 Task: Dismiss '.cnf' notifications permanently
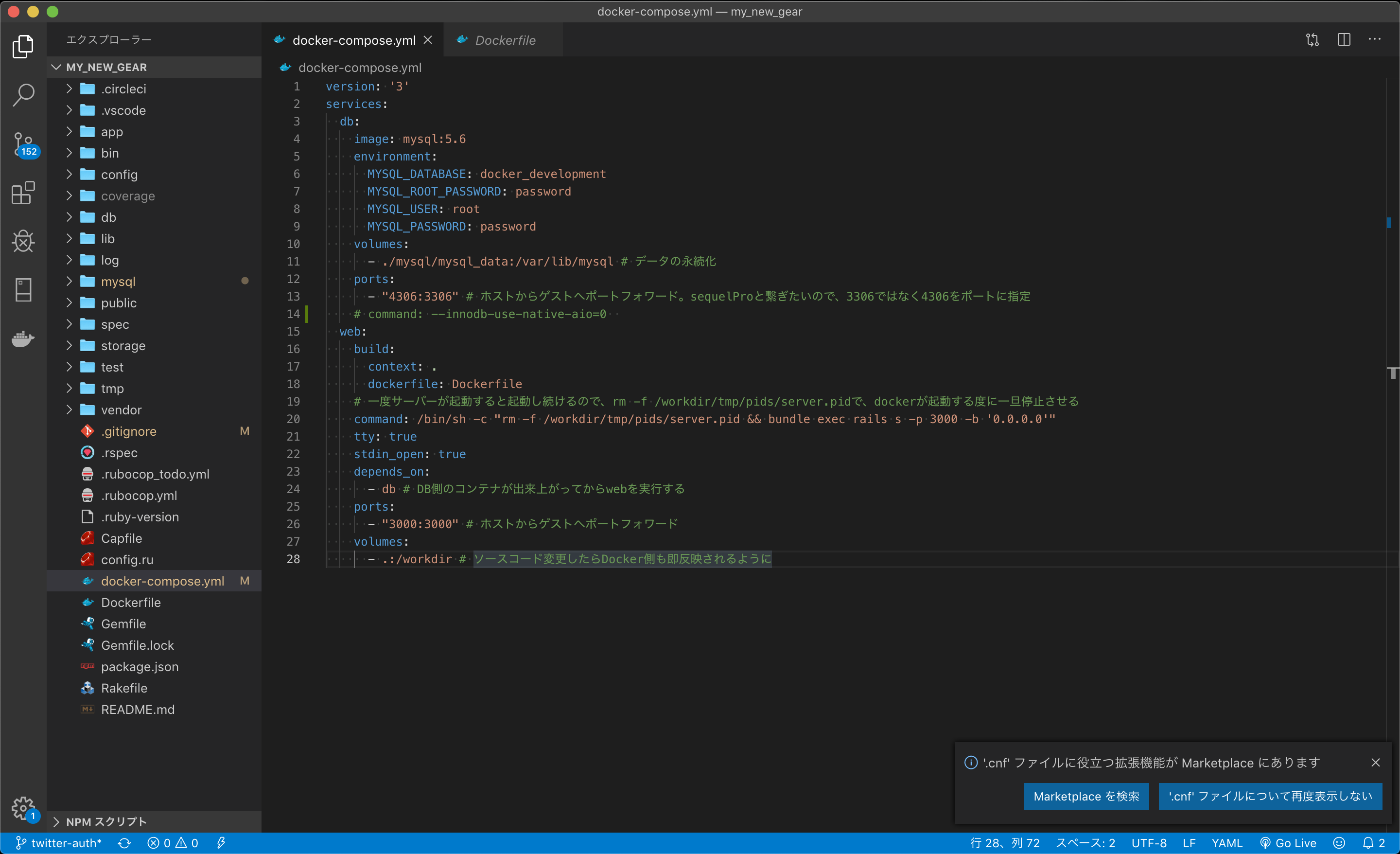pos(1271,797)
